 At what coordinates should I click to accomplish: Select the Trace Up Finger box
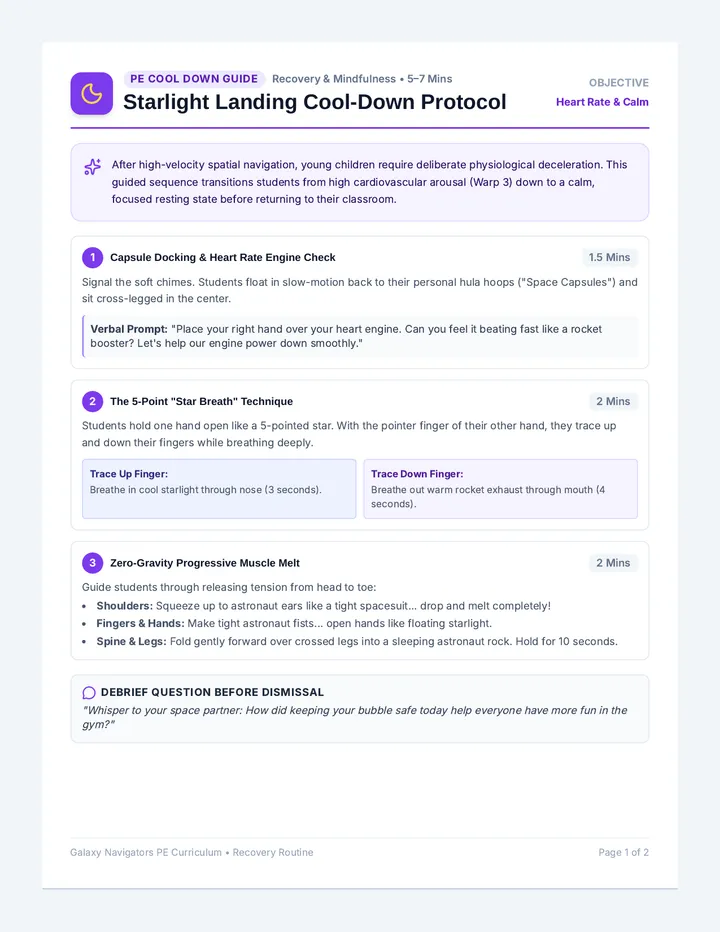coord(219,489)
